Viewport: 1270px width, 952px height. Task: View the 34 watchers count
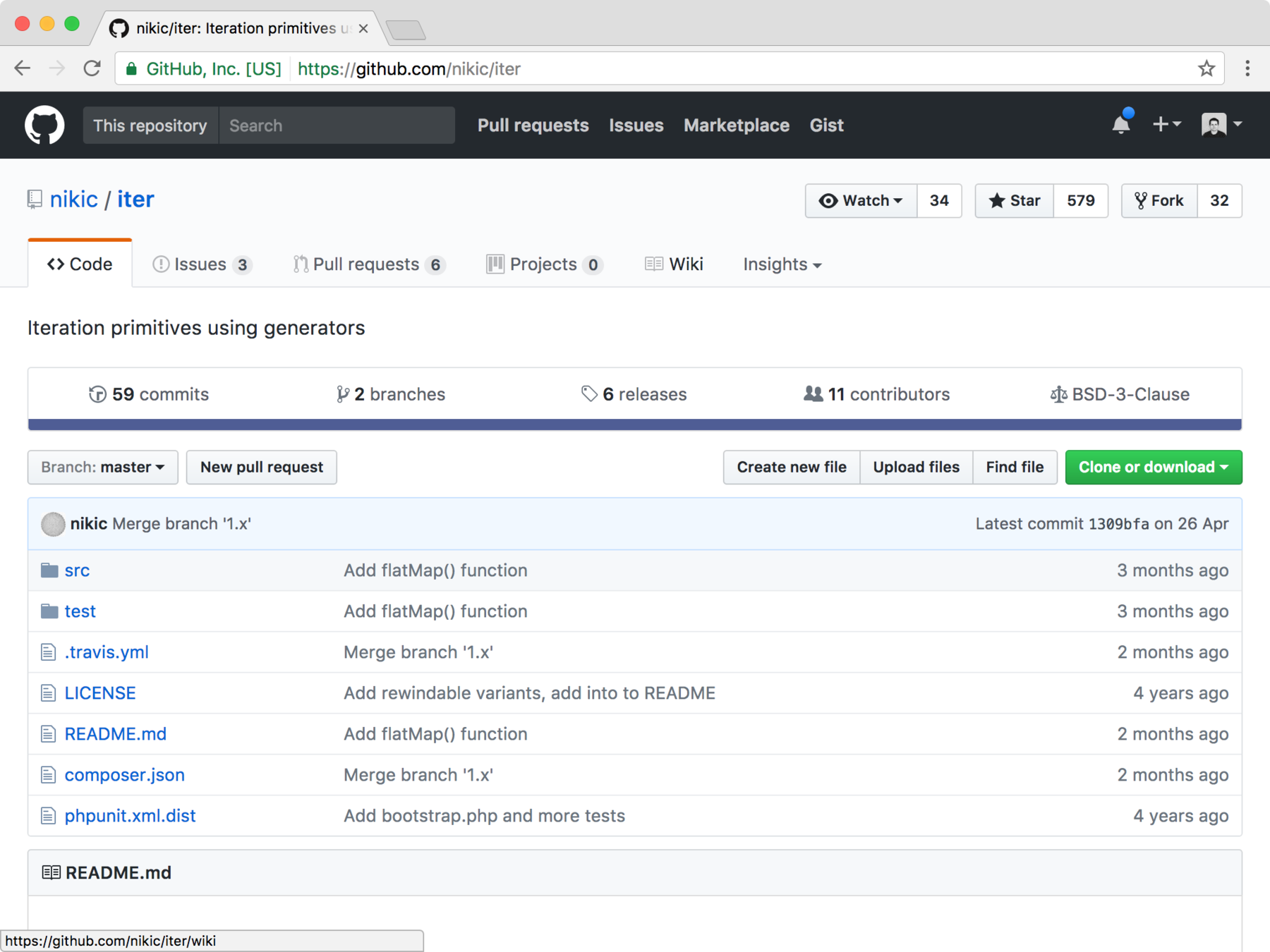pyautogui.click(x=939, y=201)
